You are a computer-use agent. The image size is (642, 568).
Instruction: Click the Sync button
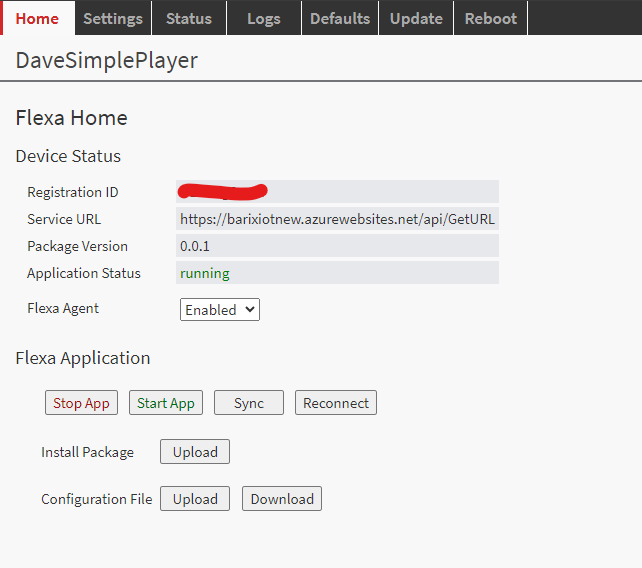(x=249, y=403)
